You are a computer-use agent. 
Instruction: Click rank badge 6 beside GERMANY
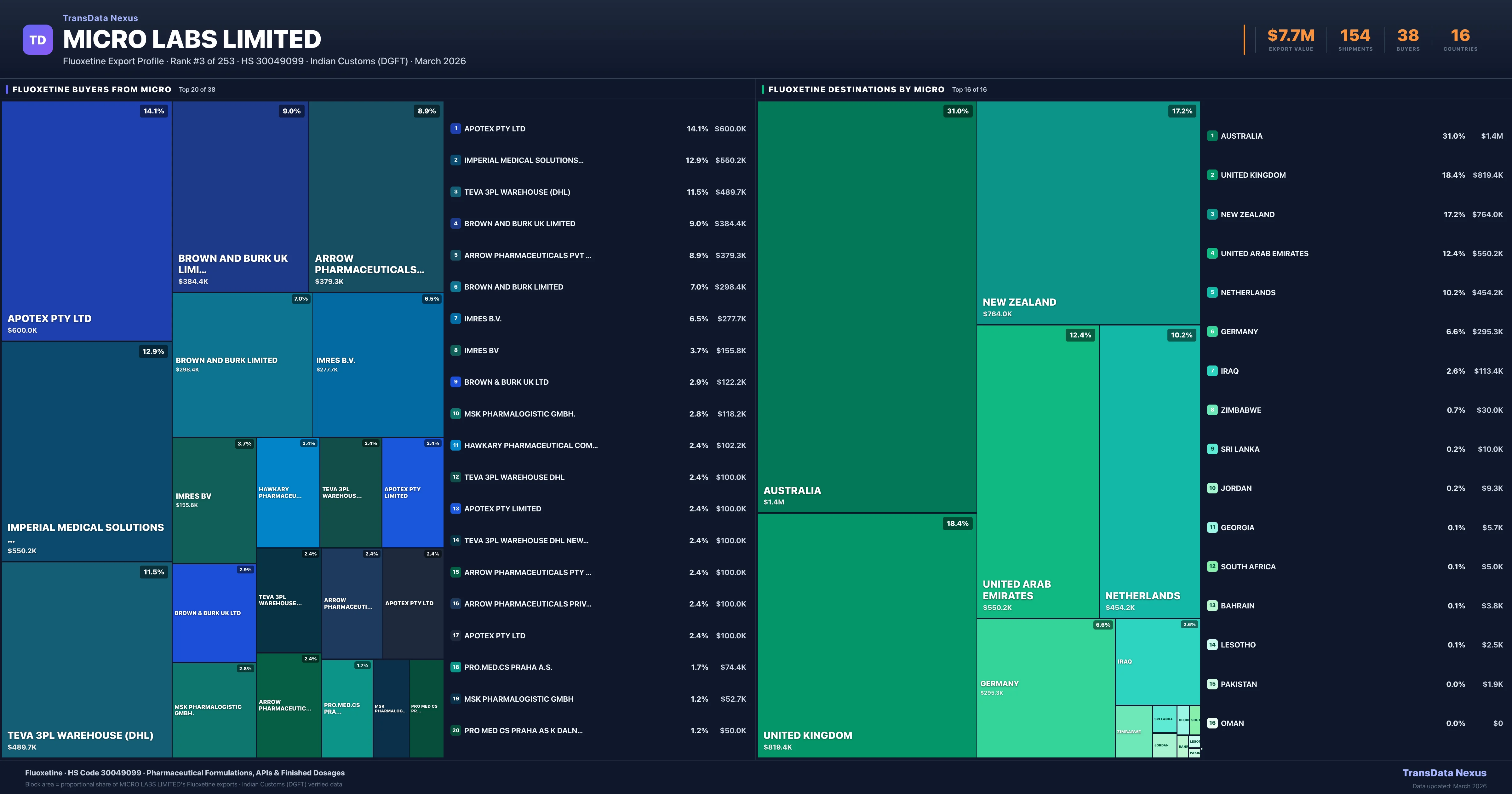[x=1212, y=331]
